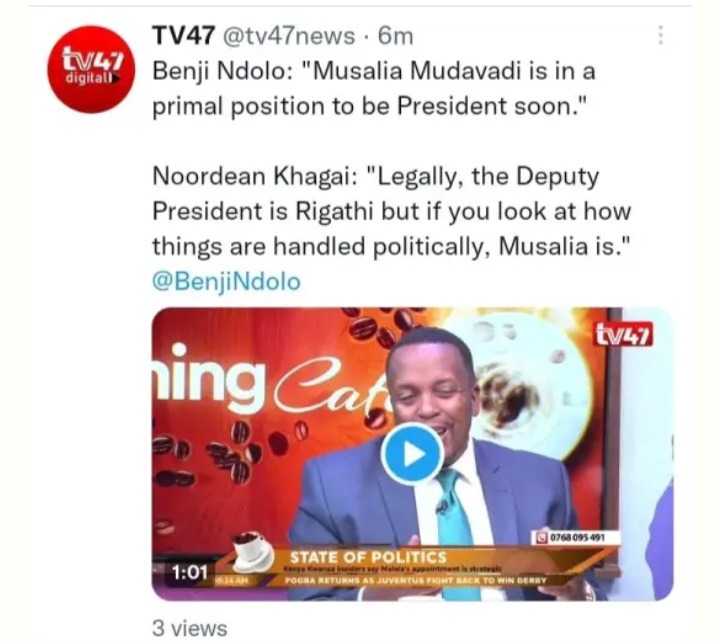720x642 pixels.
Task: Open the TV47 digital profile avatar
Action: (x=91, y=69)
